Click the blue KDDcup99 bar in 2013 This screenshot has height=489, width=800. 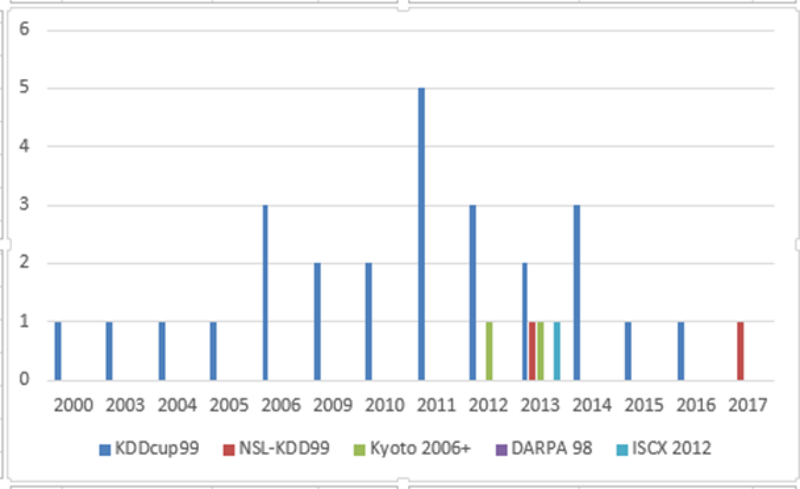[x=524, y=322]
